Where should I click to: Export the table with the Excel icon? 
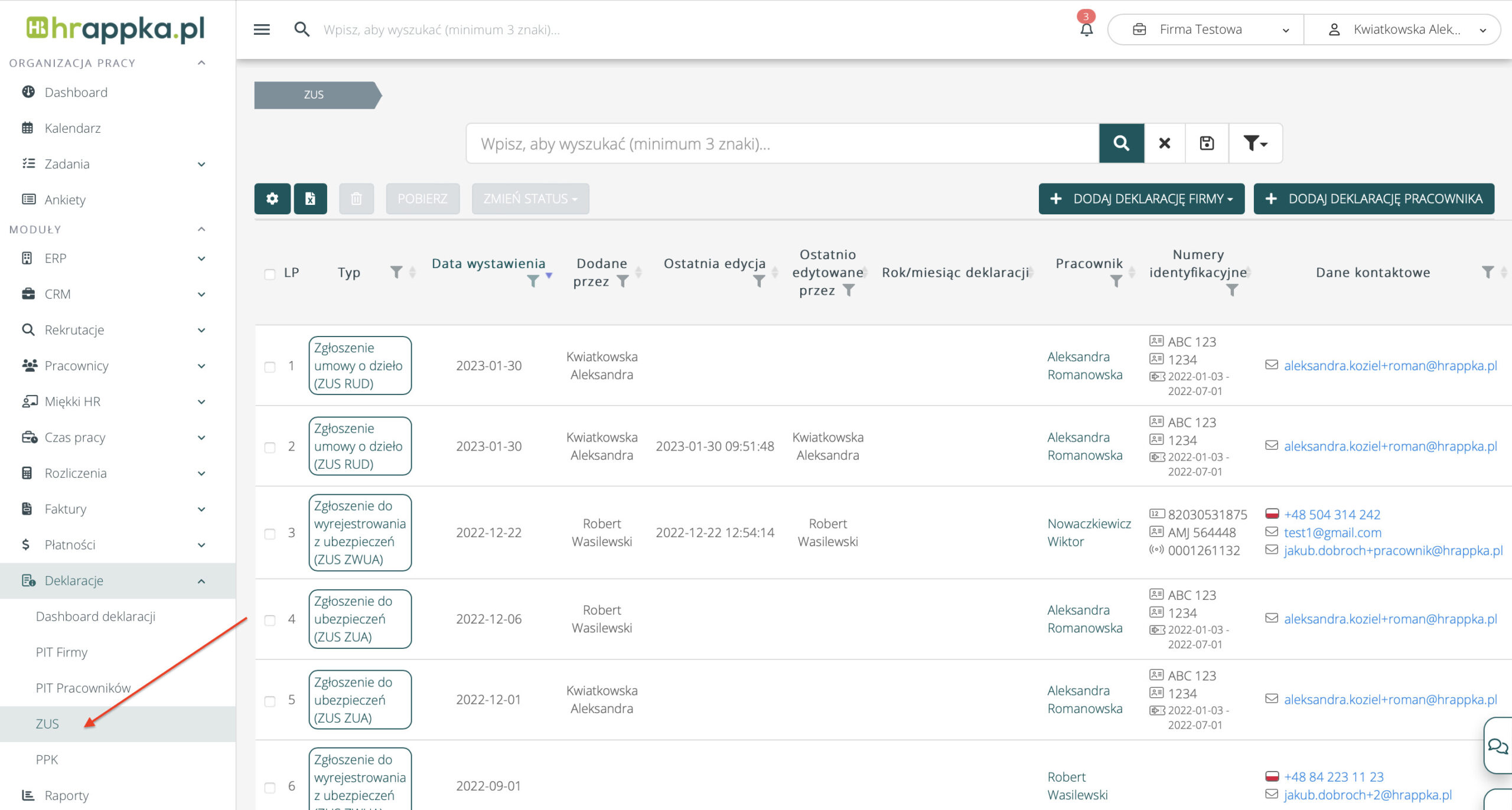point(311,198)
